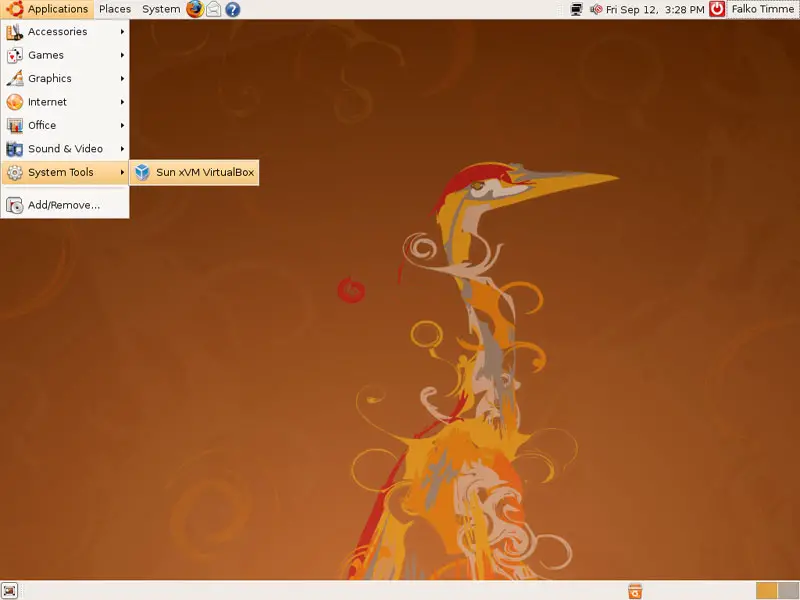Click the Office menu icon
The width and height of the screenshot is (800, 600).
pyautogui.click(x=14, y=126)
